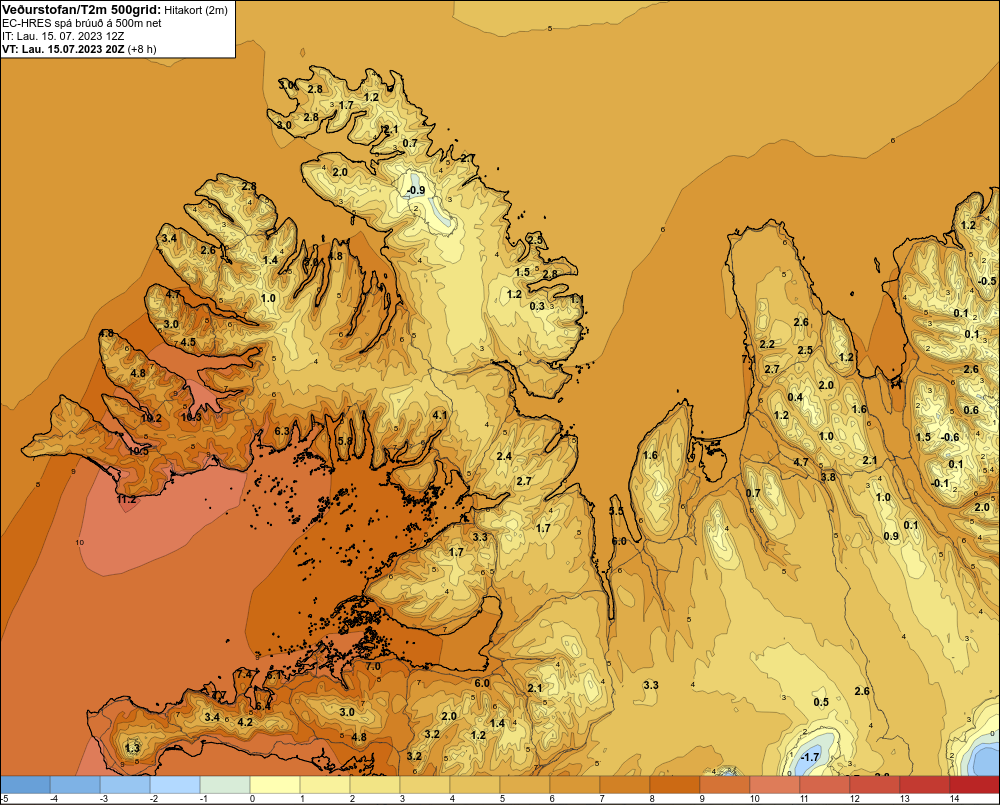Click the "4.2" temperature value
This screenshot has height=805, width=1000.
point(245,723)
